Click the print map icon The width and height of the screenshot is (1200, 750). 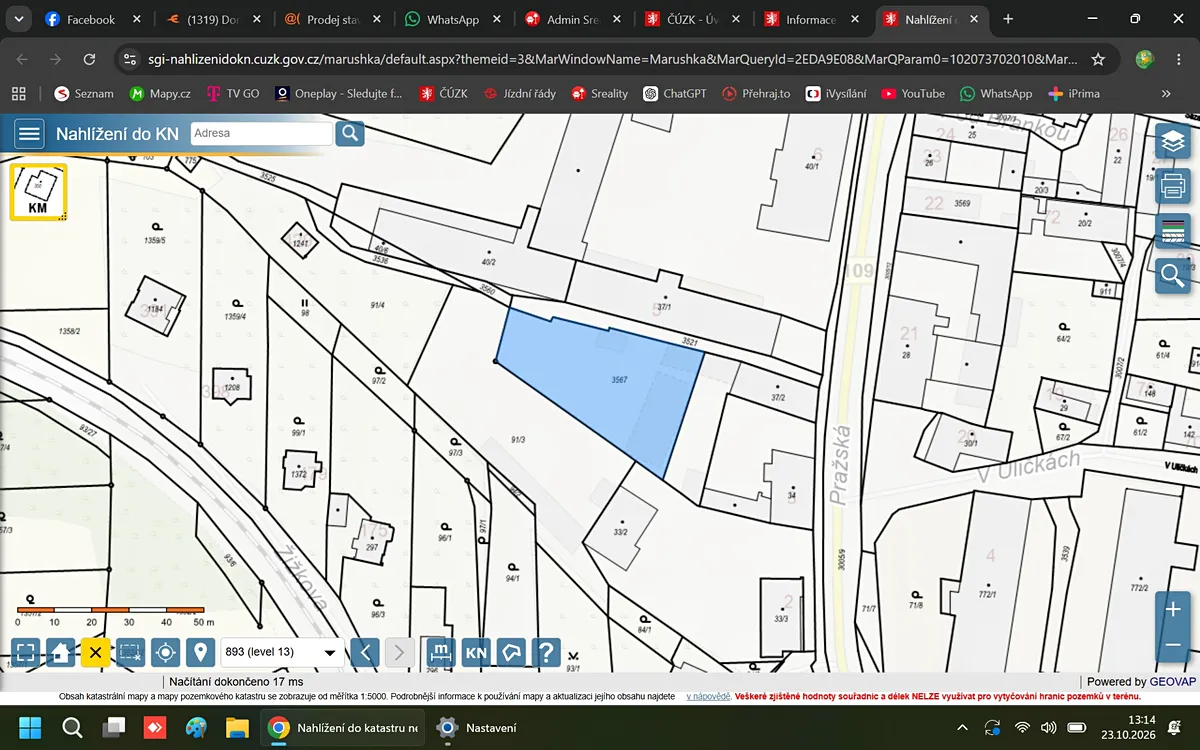tap(1173, 186)
